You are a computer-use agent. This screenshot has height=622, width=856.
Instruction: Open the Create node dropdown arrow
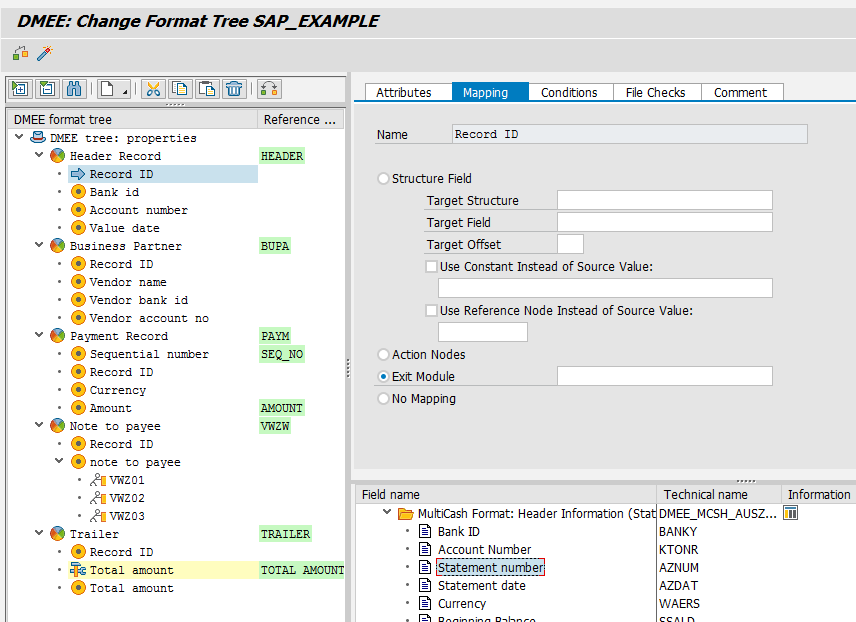125,92
